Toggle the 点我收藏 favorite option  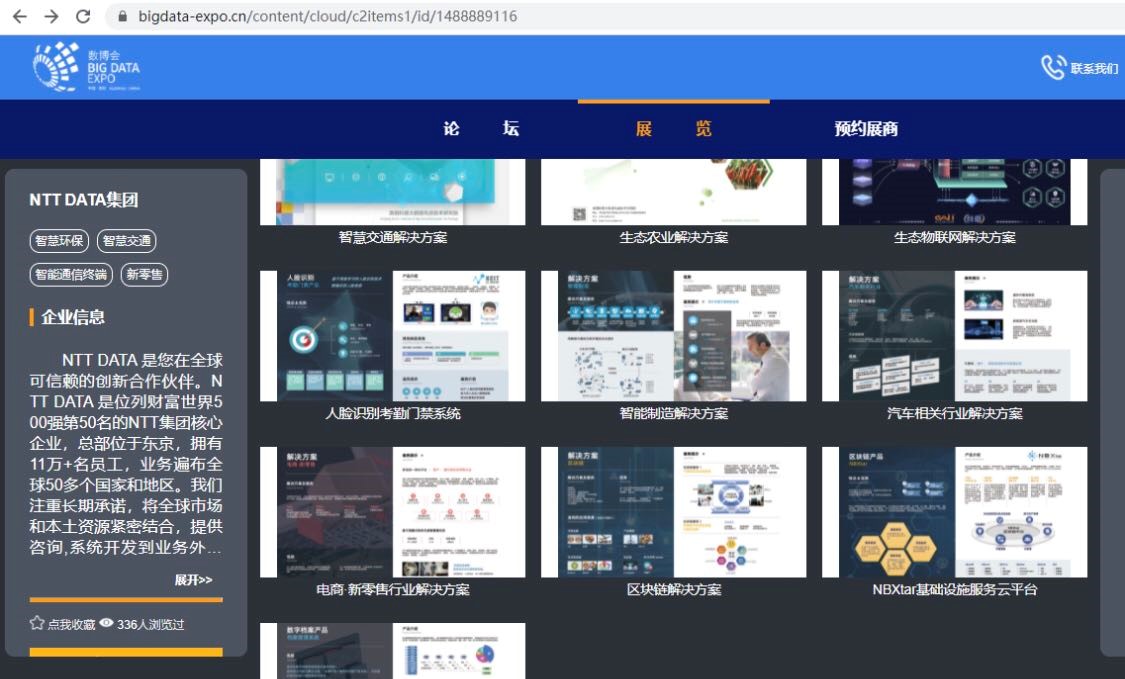(x=70, y=624)
